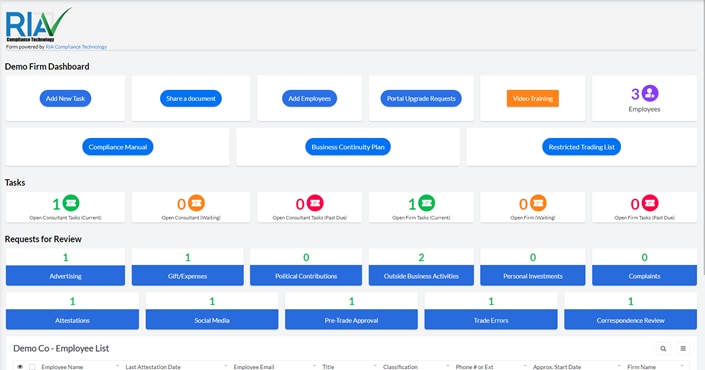Open Correspondence Review requests

[x=630, y=320]
